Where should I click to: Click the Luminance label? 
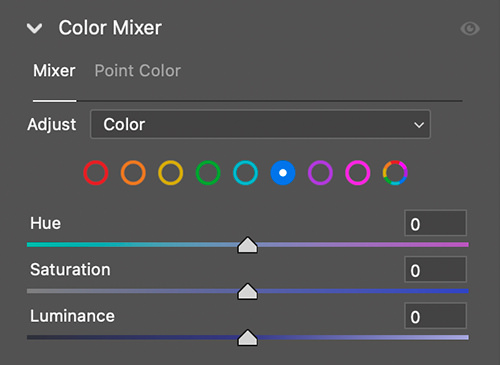tap(72, 316)
